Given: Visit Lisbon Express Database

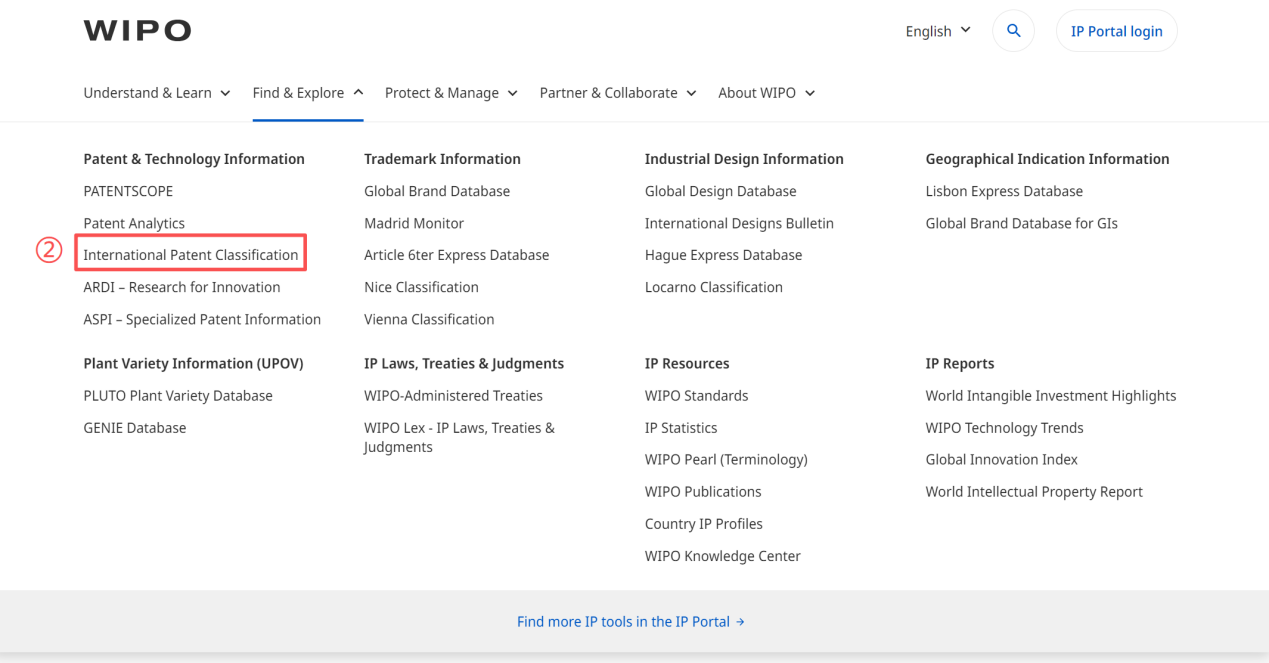Looking at the screenshot, I should click(1004, 191).
